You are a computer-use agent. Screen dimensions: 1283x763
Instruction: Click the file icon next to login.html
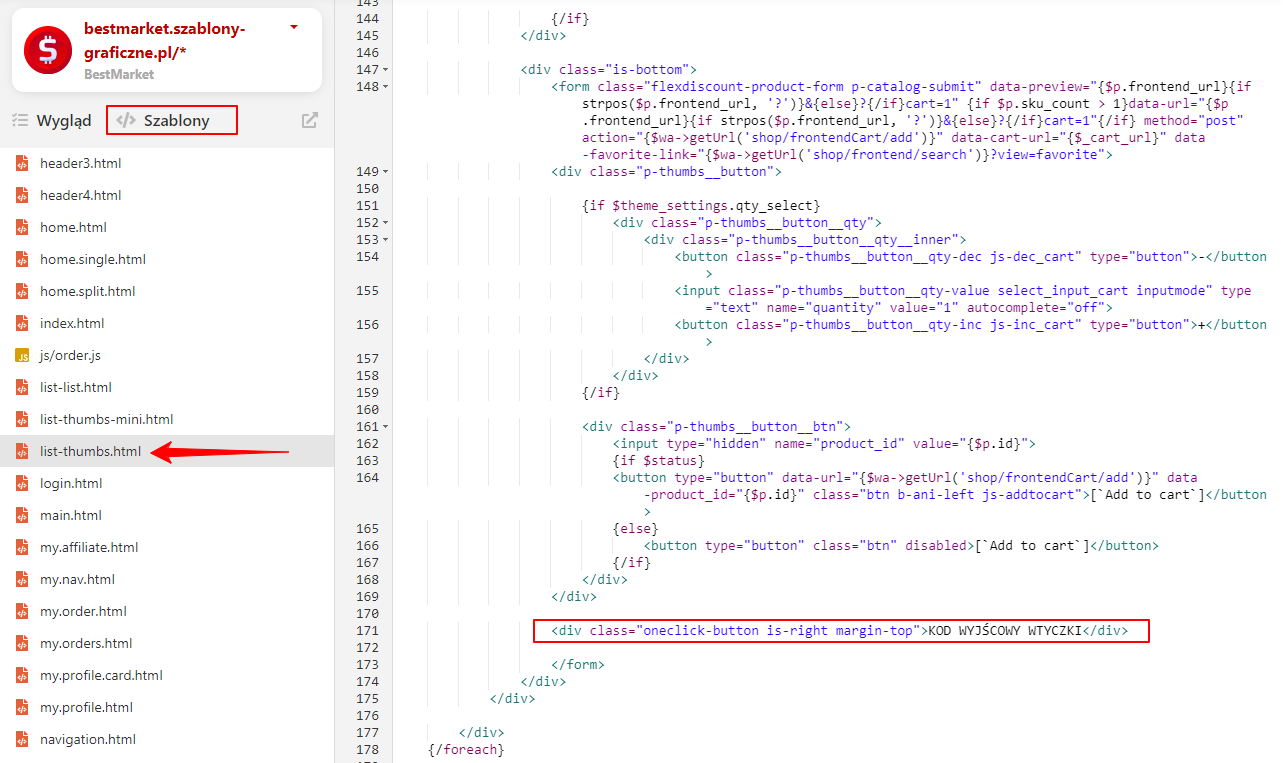click(23, 483)
